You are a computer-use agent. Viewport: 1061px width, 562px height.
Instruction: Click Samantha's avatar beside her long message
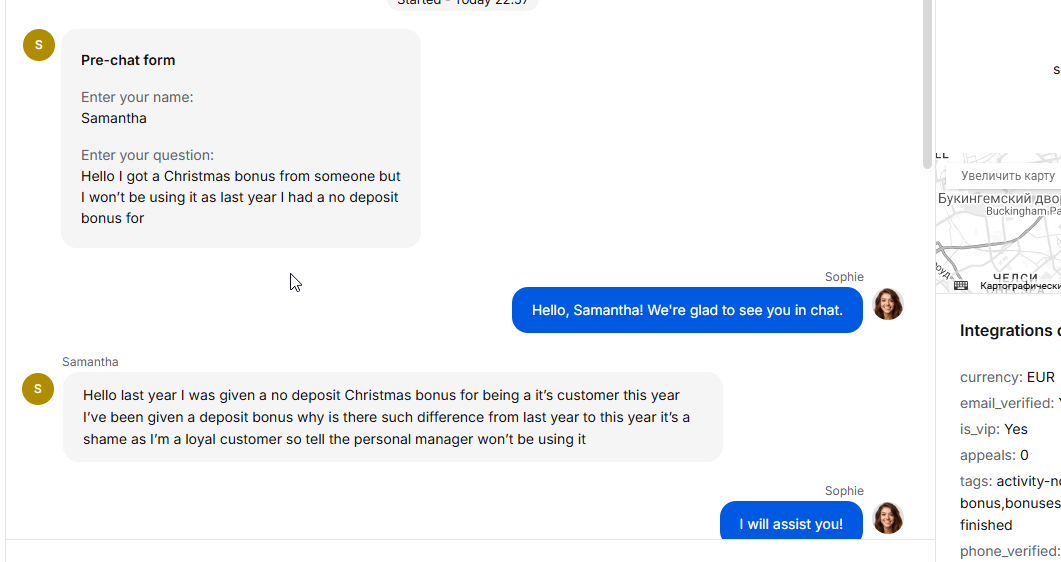38,389
